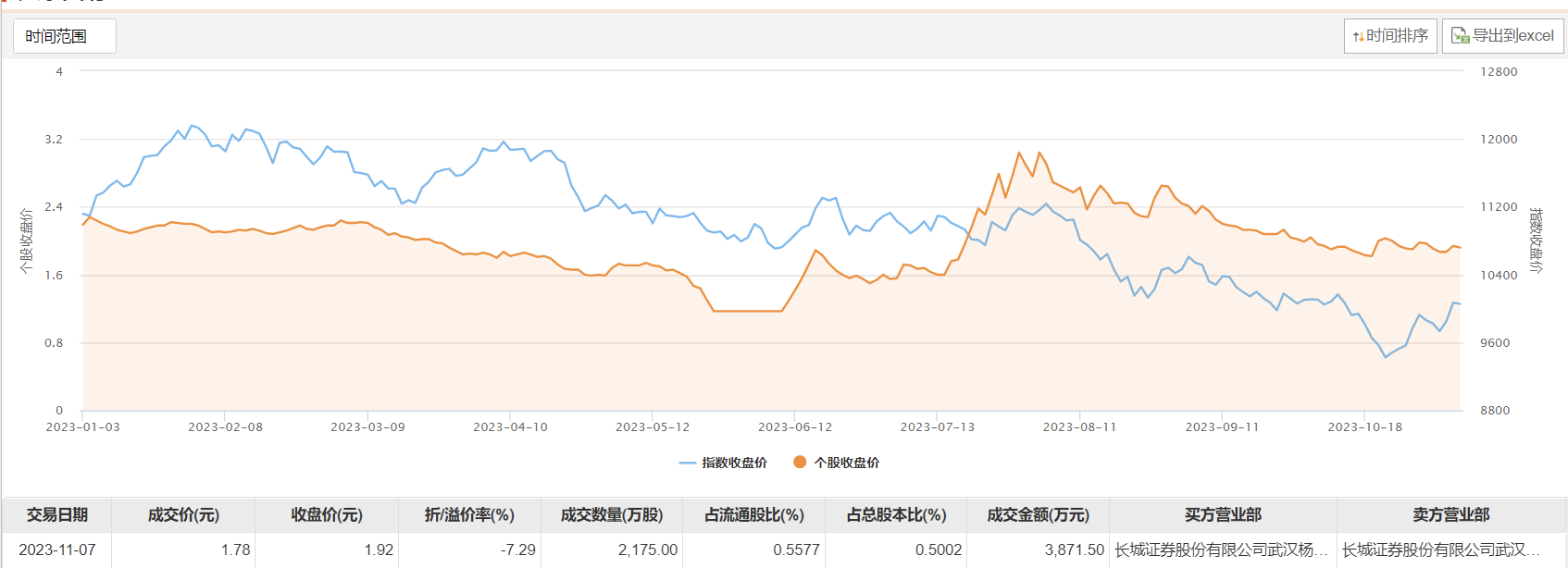Screen dimensions: 1568x568
Task: Click the 买方营业部 column header
Action: (x=1223, y=514)
